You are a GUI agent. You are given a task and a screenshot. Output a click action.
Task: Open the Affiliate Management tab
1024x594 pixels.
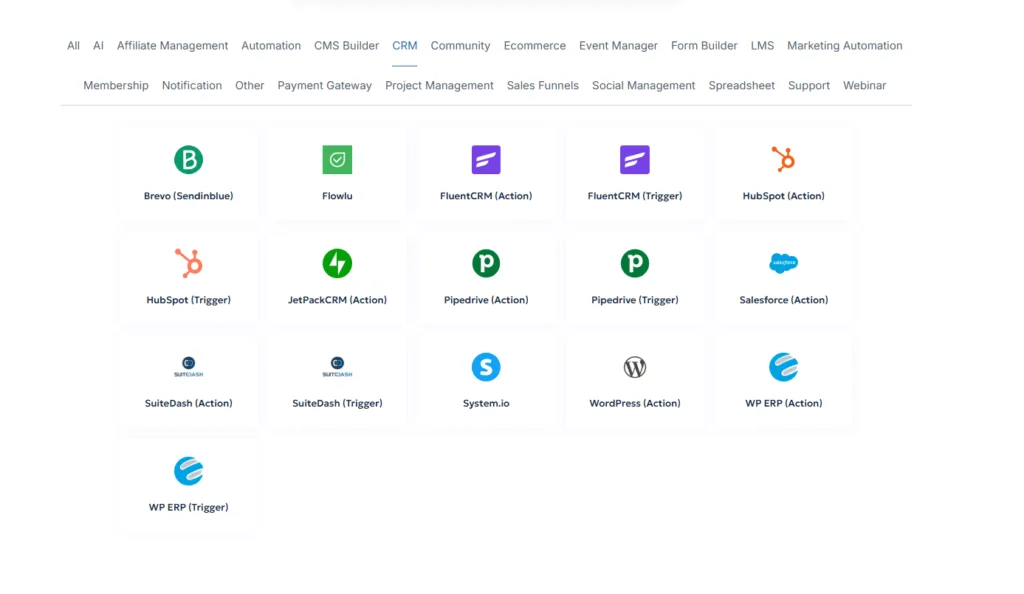pos(172,46)
